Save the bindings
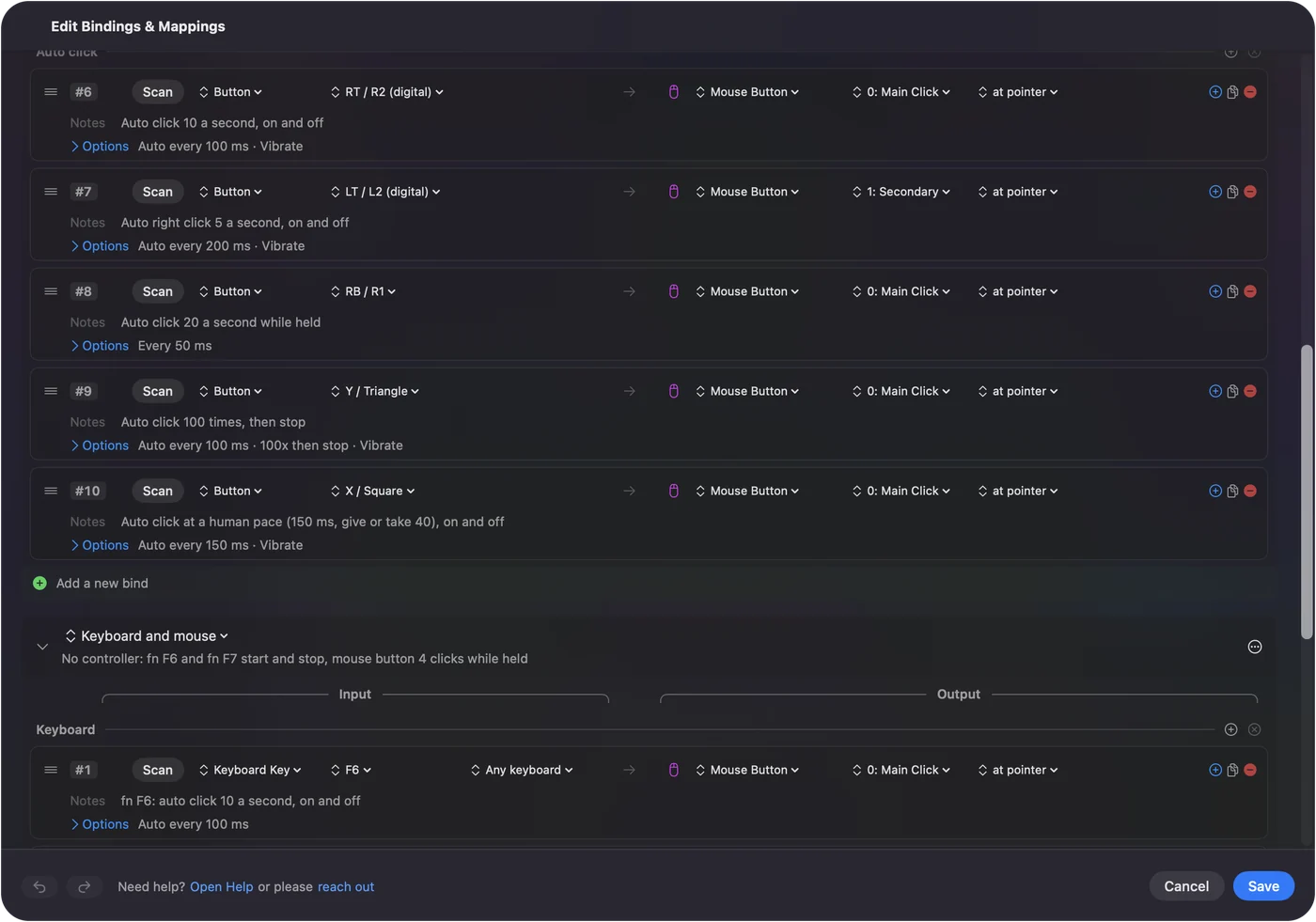 1263,886
